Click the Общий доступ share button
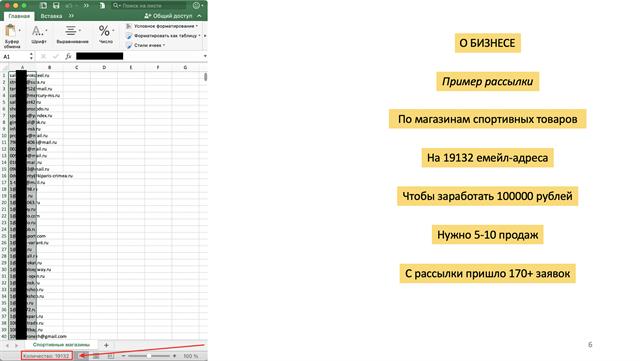This screenshot has width=640, height=361. point(168,16)
